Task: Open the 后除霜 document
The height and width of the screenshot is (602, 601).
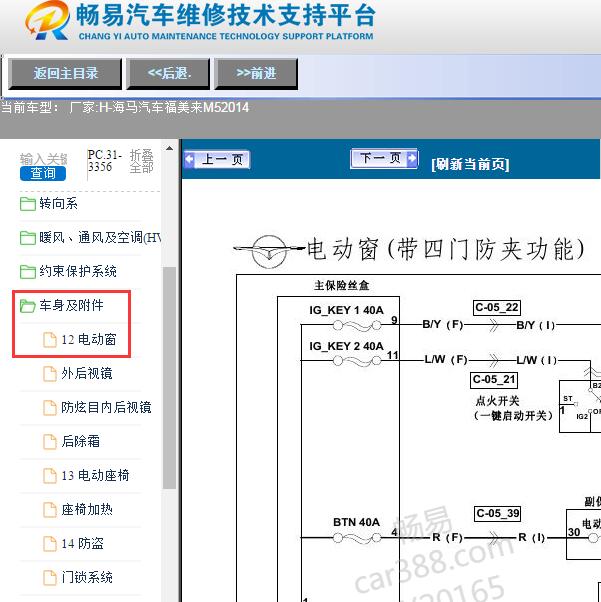Action: point(80,441)
